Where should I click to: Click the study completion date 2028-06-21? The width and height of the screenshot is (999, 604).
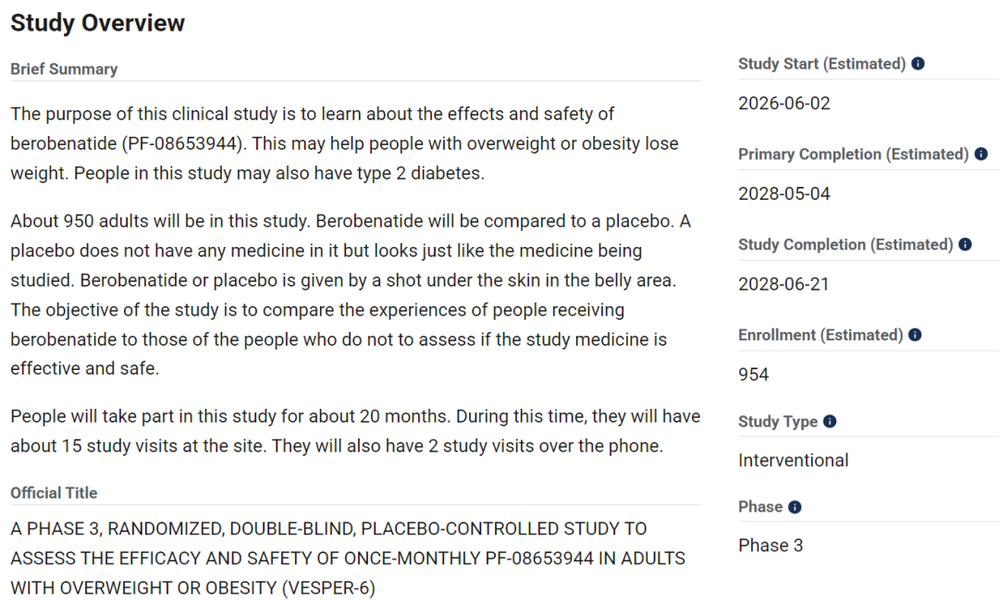click(x=784, y=284)
